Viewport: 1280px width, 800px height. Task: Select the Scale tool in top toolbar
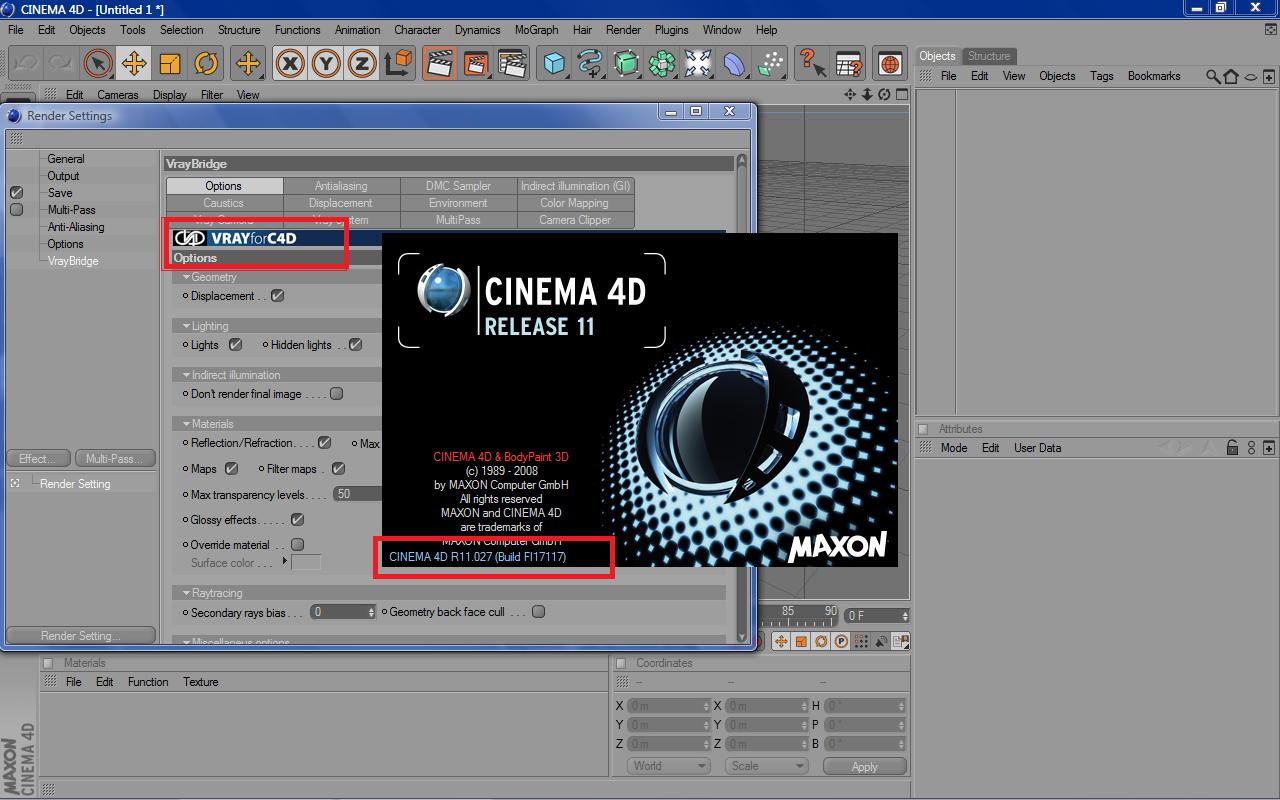170,64
